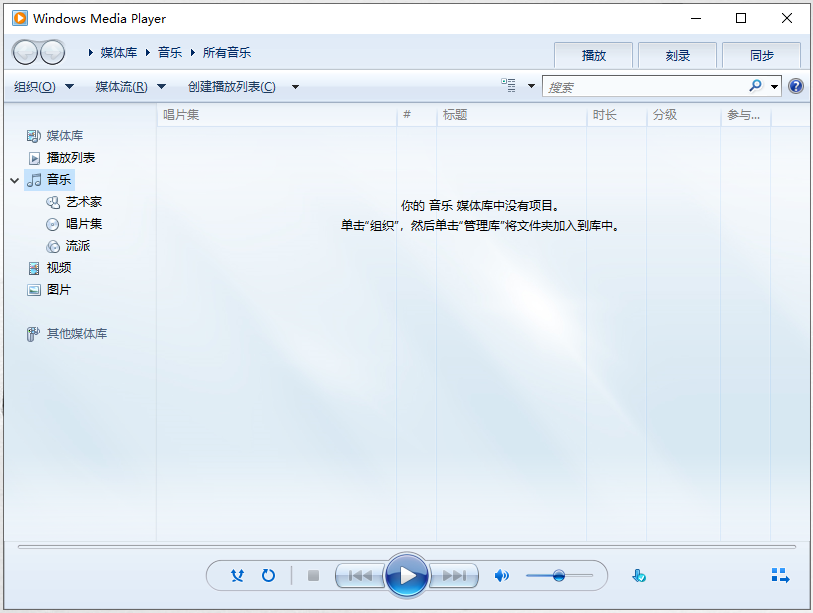Image resolution: width=813 pixels, height=613 pixels.
Task: Minimize the Windows Media Player window
Action: click(x=696, y=18)
